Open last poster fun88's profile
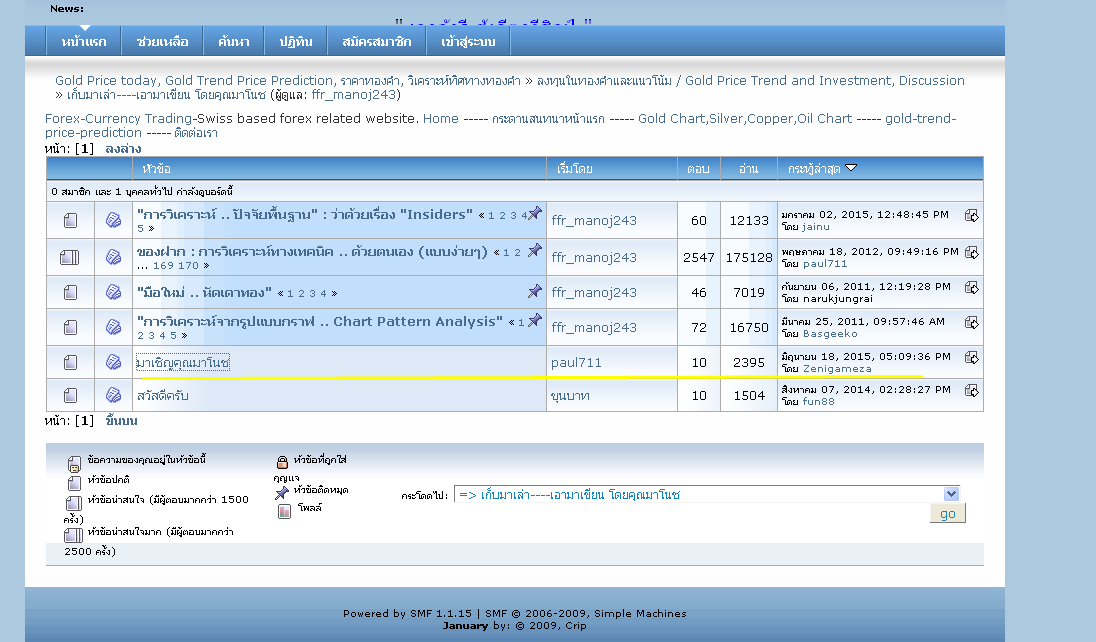This screenshot has width=1096, height=642. click(818, 401)
